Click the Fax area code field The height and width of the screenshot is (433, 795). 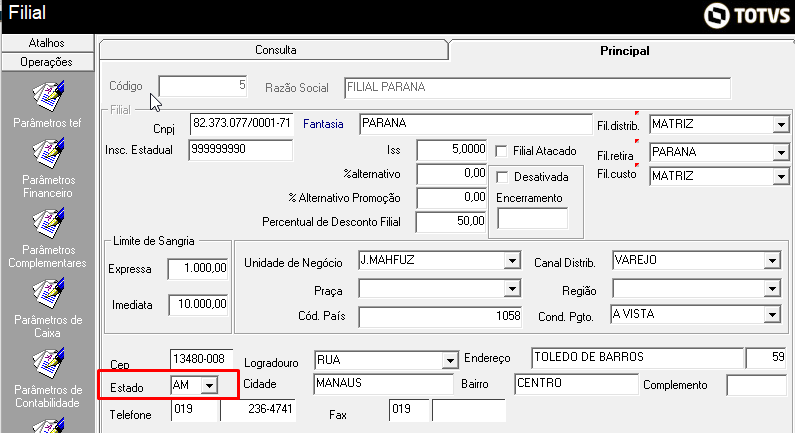pyautogui.click(x=409, y=410)
